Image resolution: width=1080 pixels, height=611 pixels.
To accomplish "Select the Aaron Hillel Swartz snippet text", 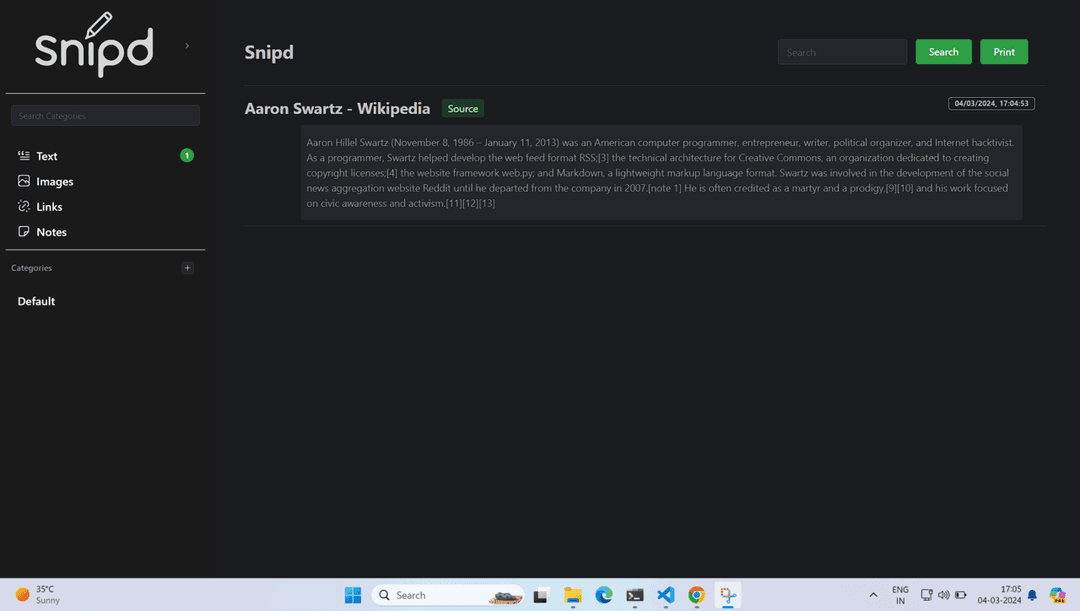I will coord(661,173).
